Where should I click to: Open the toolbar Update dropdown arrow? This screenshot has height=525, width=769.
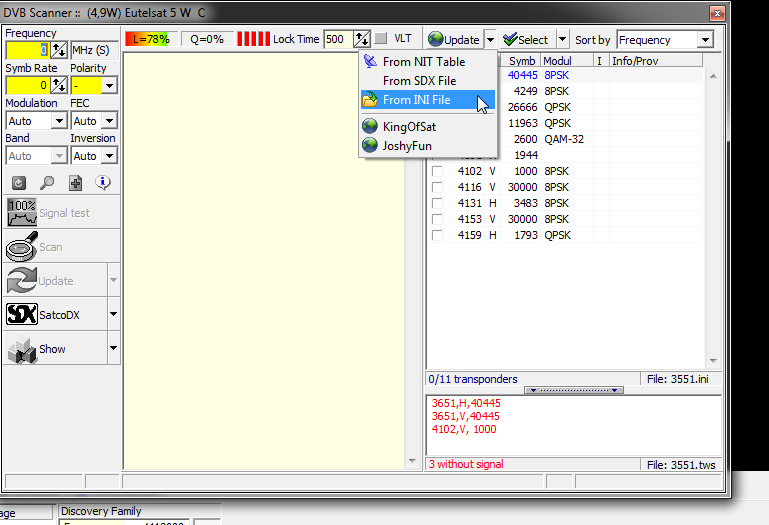(490, 39)
